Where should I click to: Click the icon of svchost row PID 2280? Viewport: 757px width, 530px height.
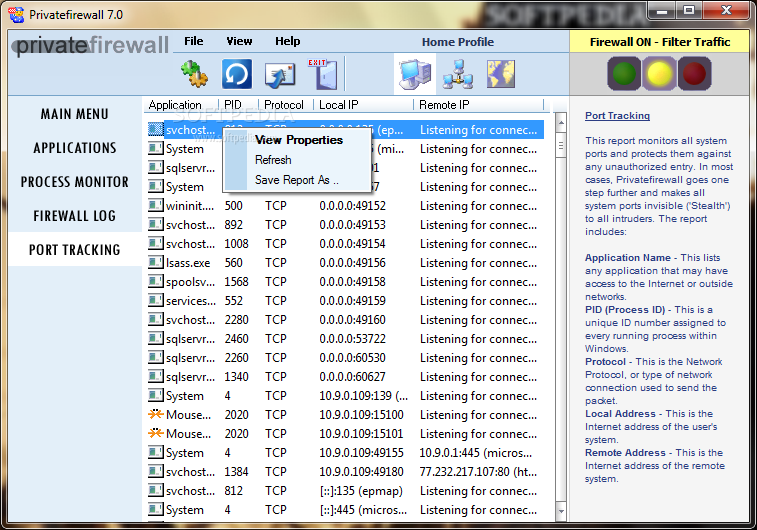[155, 320]
